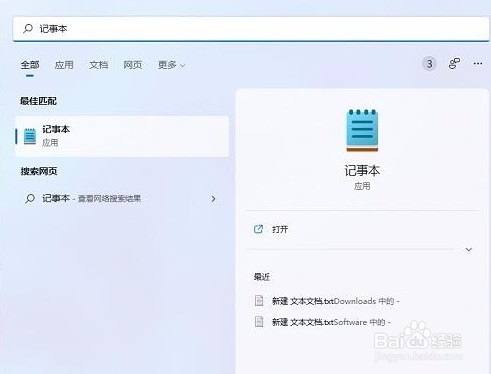
Task: Select the 记事本 best match result
Action: (x=122, y=136)
